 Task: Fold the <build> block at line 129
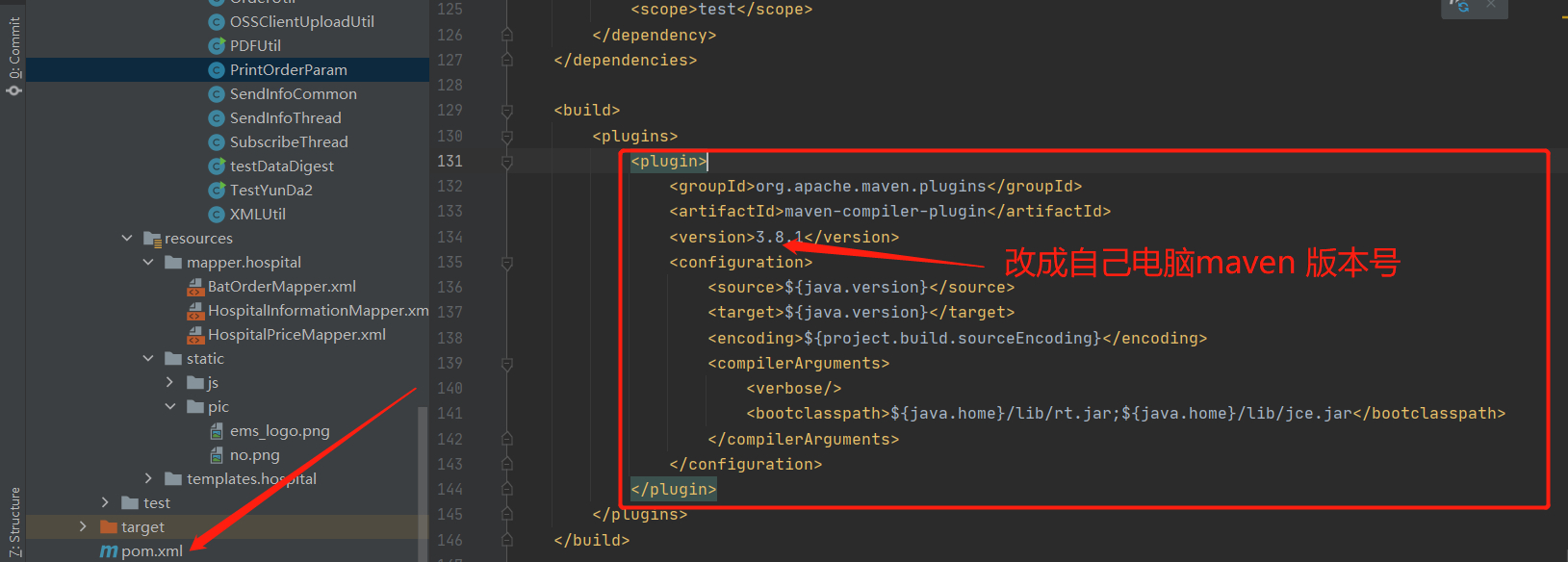(507, 112)
